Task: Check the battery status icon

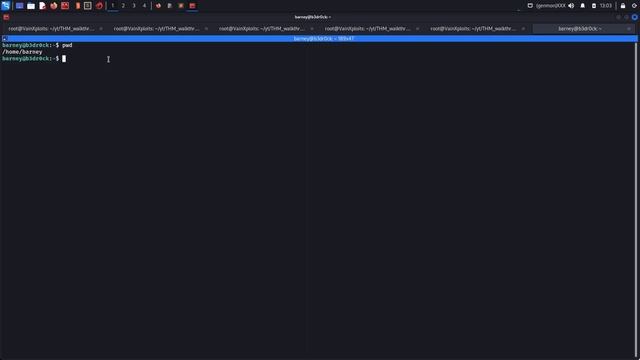Action: [594, 6]
